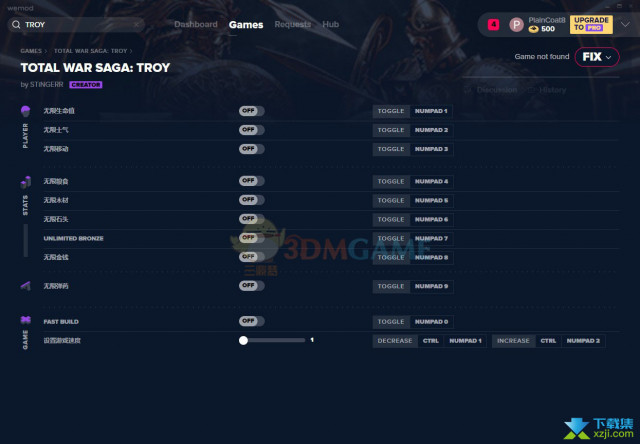This screenshot has width=640, height=444.
Task: Toggle the NUMPAD 9 cheat switch
Action: pyautogui.click(x=251, y=286)
